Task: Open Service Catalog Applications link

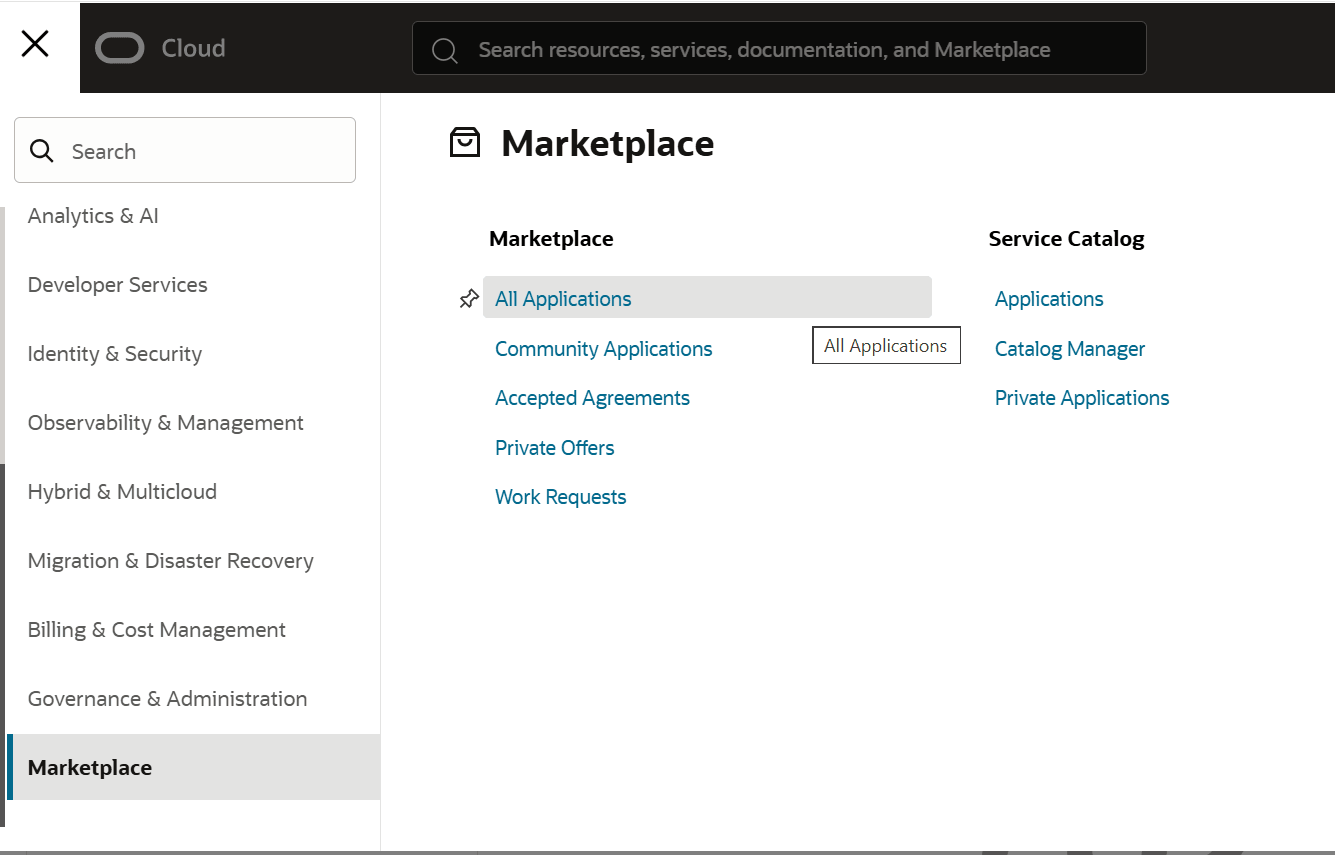Action: point(1049,299)
